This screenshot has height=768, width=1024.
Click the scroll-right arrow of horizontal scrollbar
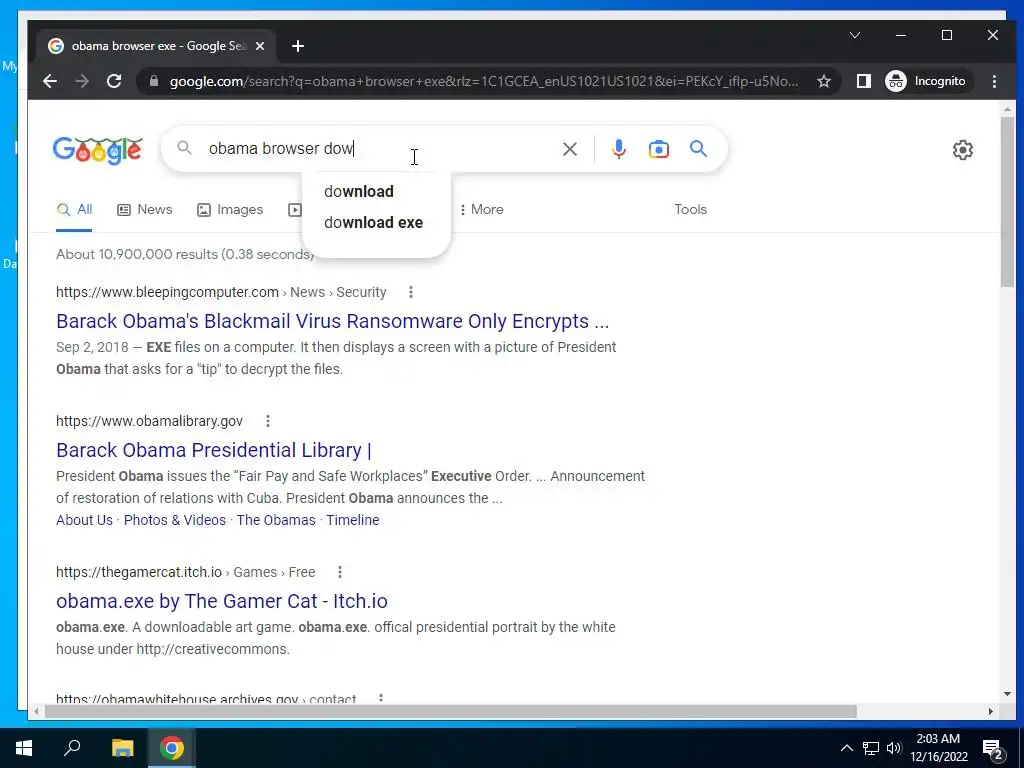991,711
